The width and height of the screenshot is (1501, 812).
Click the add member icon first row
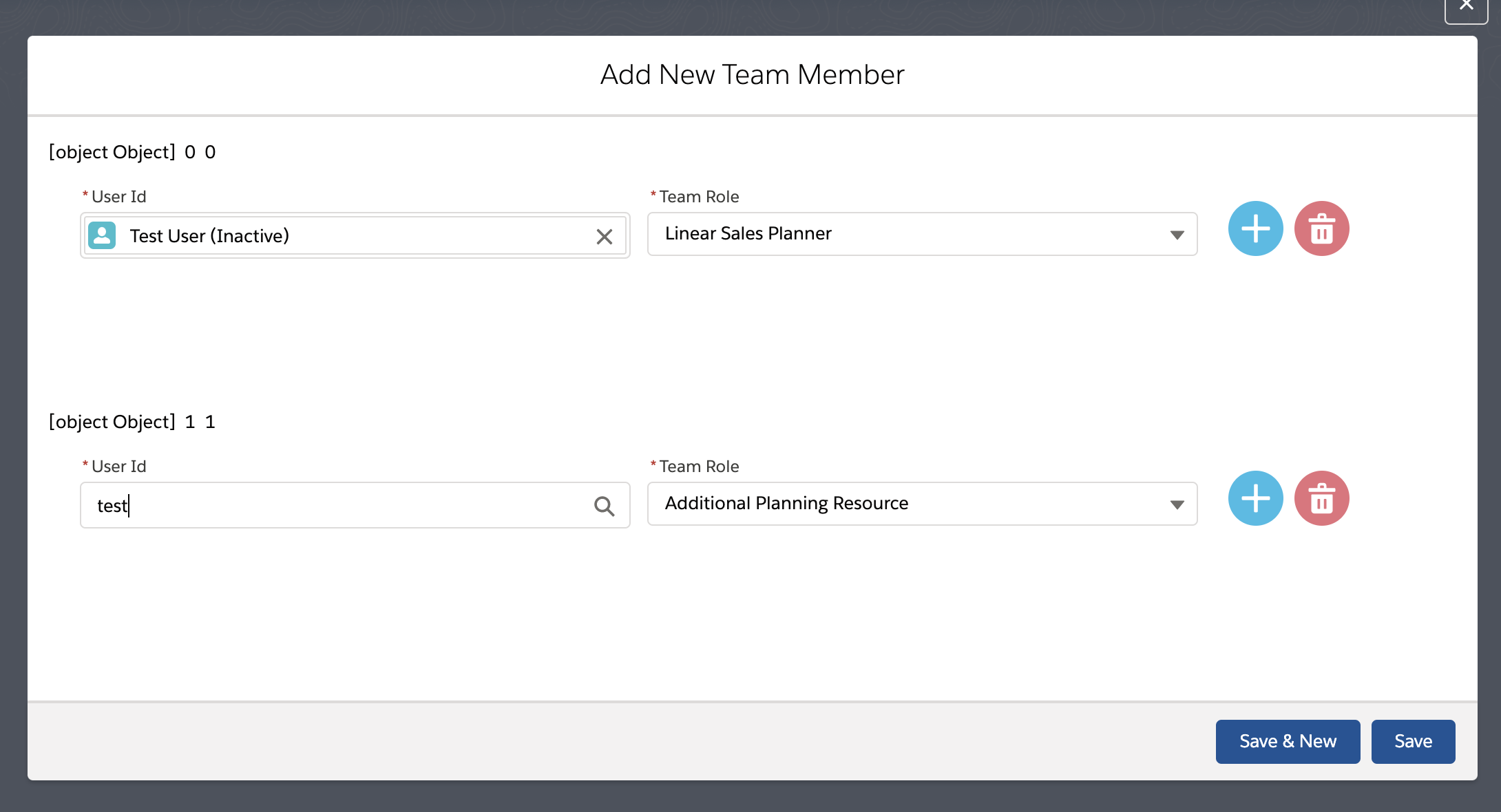point(1253,232)
